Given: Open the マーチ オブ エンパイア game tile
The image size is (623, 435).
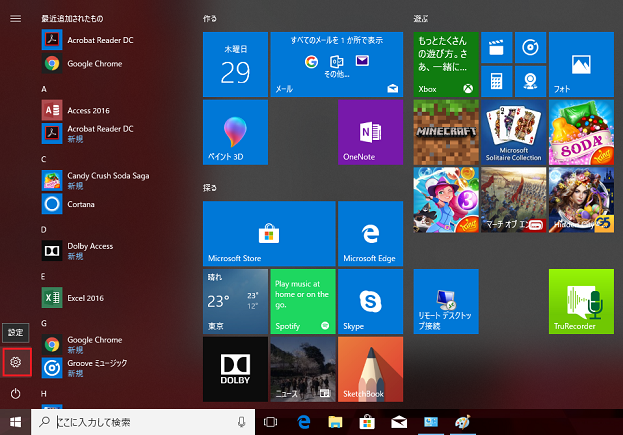Looking at the screenshot, I should tap(513, 200).
